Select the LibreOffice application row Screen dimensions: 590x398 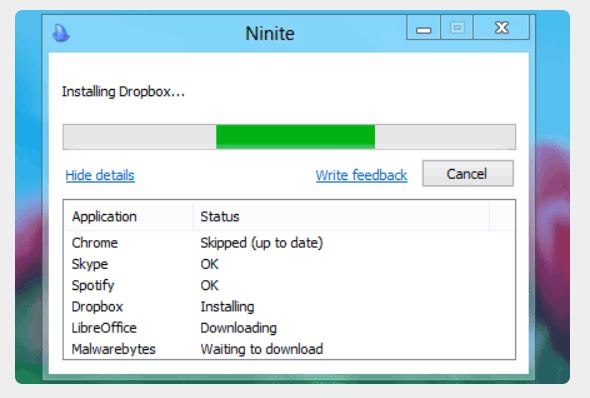[289, 328]
